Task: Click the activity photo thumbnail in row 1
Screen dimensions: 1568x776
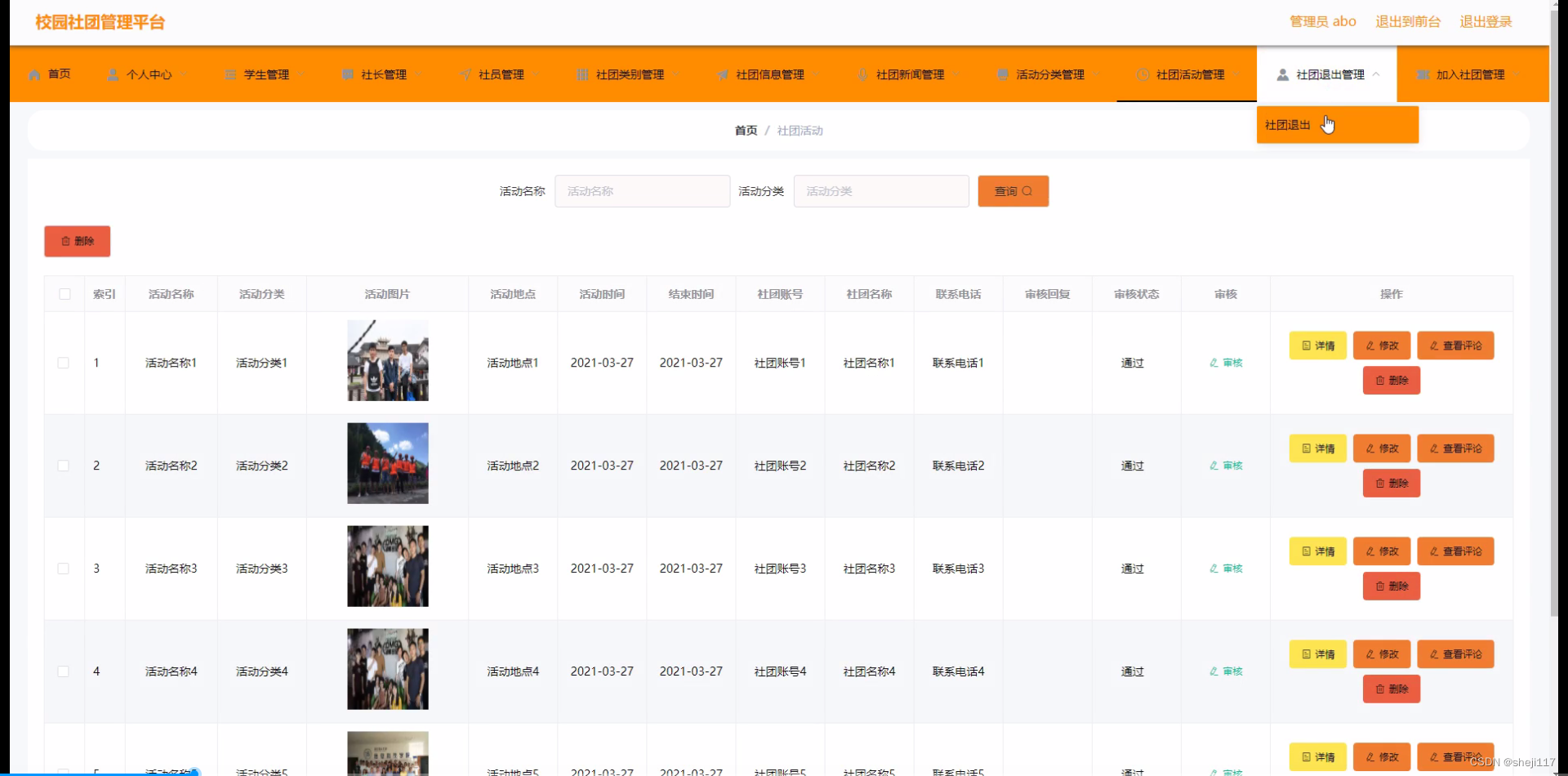Action: [387, 360]
